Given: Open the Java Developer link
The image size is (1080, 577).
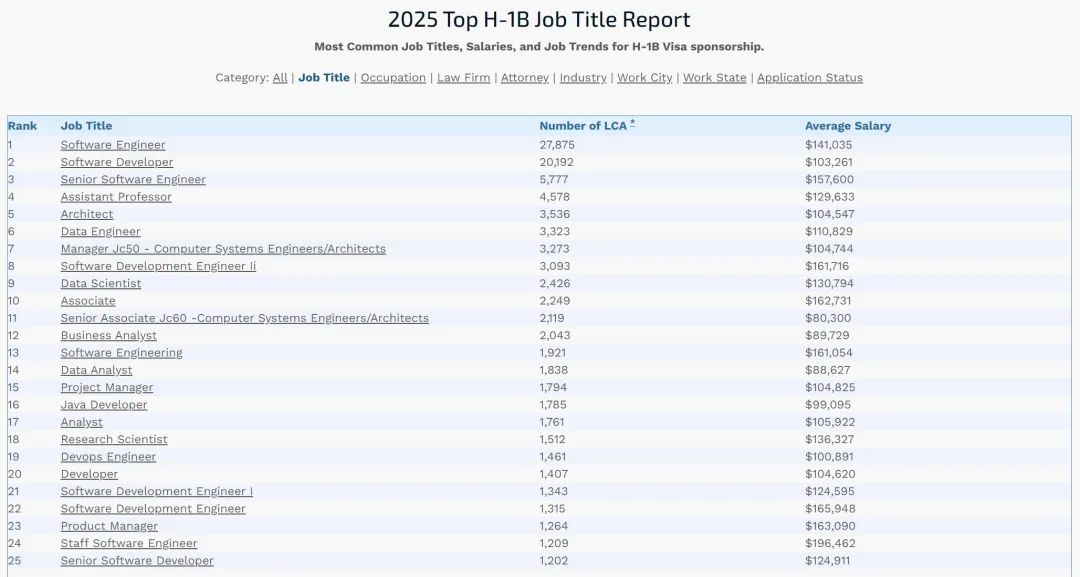Looking at the screenshot, I should [104, 405].
